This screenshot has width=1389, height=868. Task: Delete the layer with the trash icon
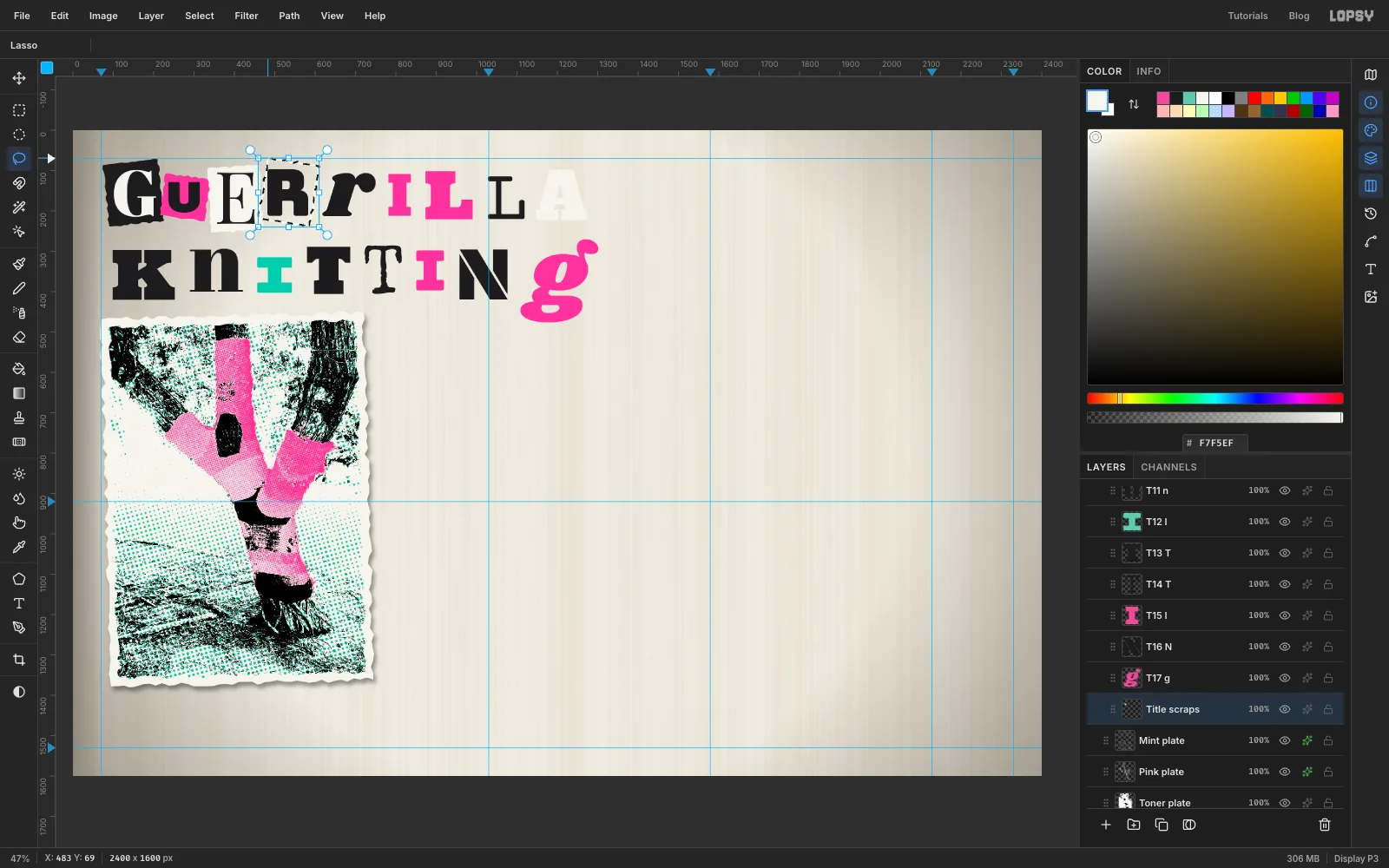point(1325,825)
